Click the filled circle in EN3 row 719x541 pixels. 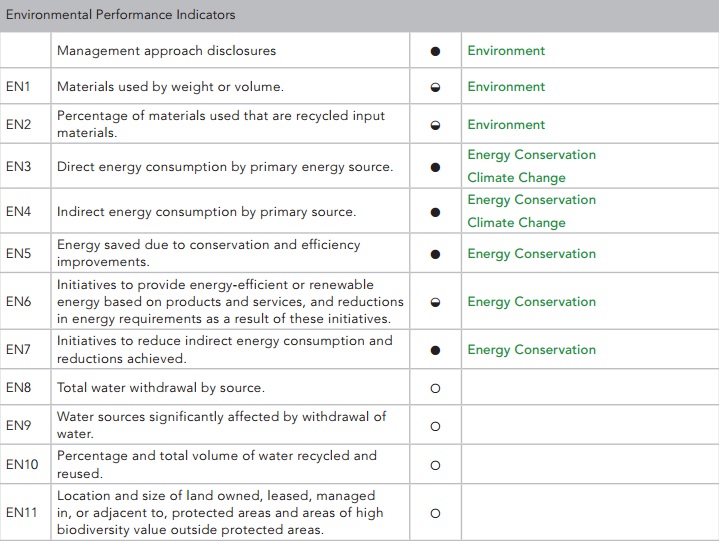coord(435,167)
